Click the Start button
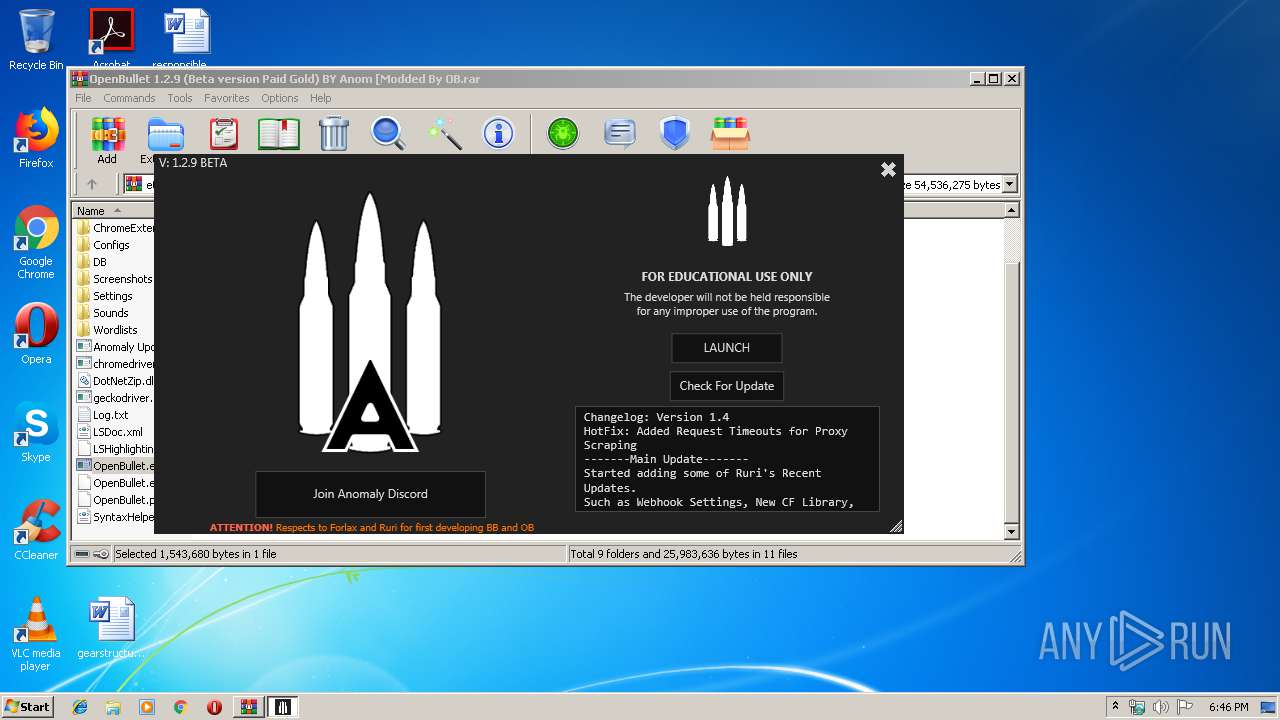The width and height of the screenshot is (1280, 720). tap(27, 707)
